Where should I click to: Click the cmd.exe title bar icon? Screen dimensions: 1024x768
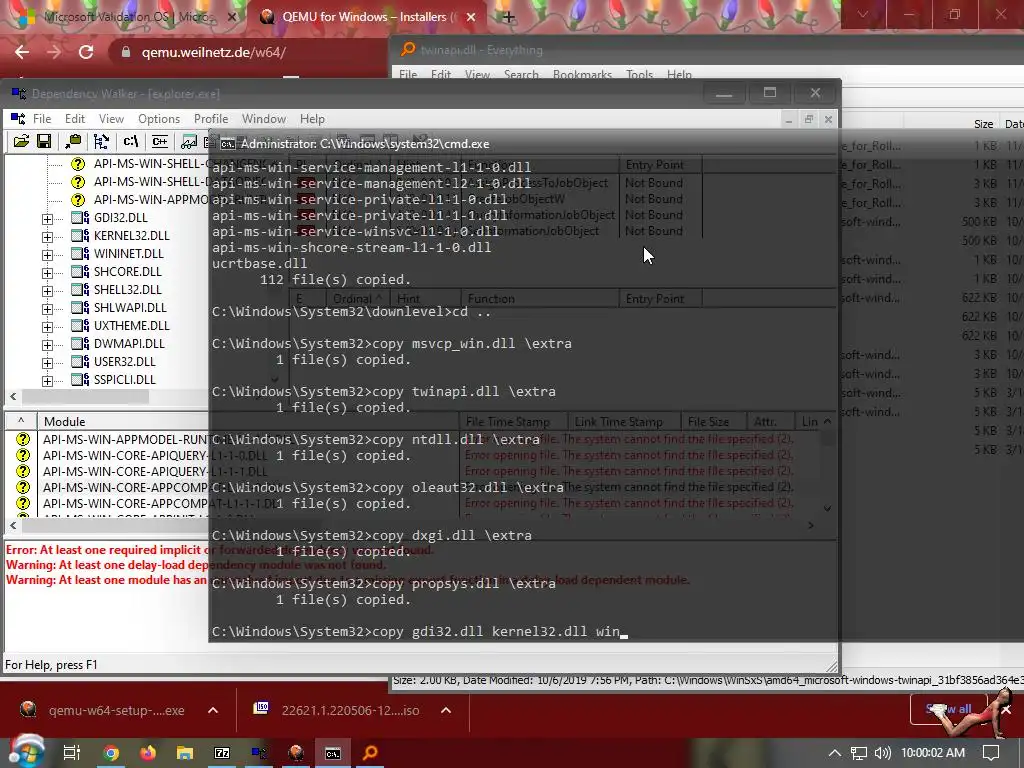click(228, 144)
